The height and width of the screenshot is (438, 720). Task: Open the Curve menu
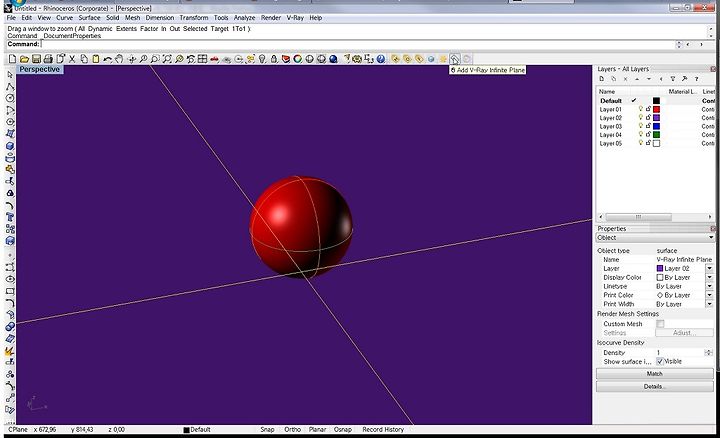click(64, 17)
